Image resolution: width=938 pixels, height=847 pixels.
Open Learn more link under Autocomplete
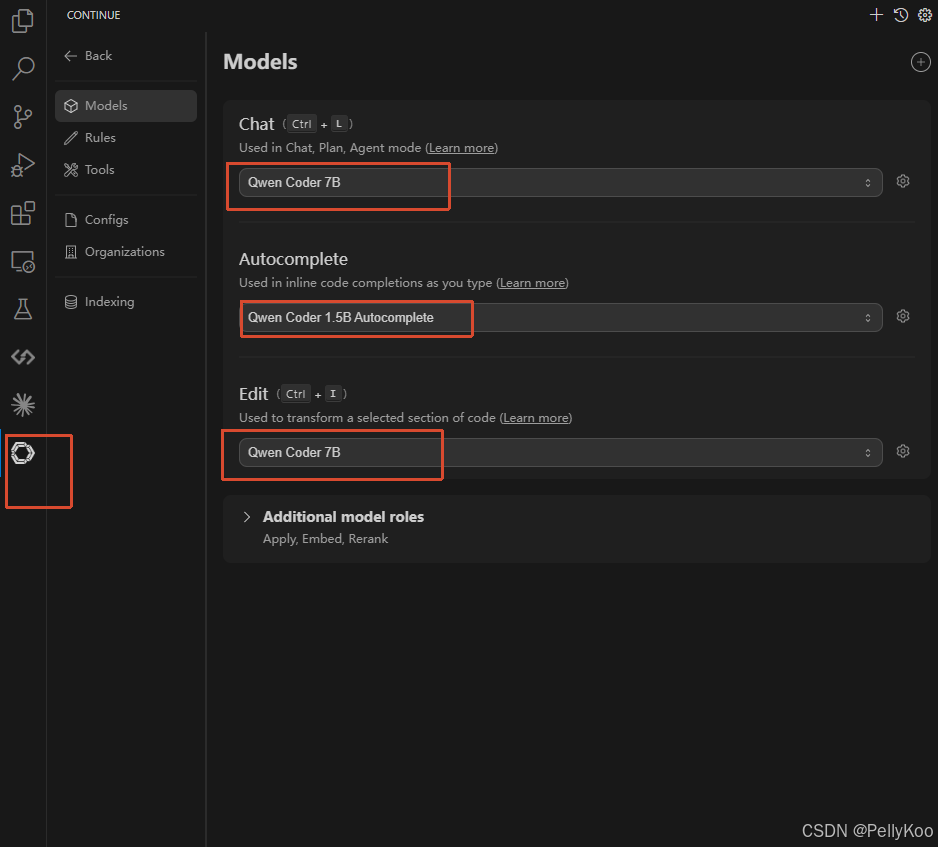pos(532,283)
